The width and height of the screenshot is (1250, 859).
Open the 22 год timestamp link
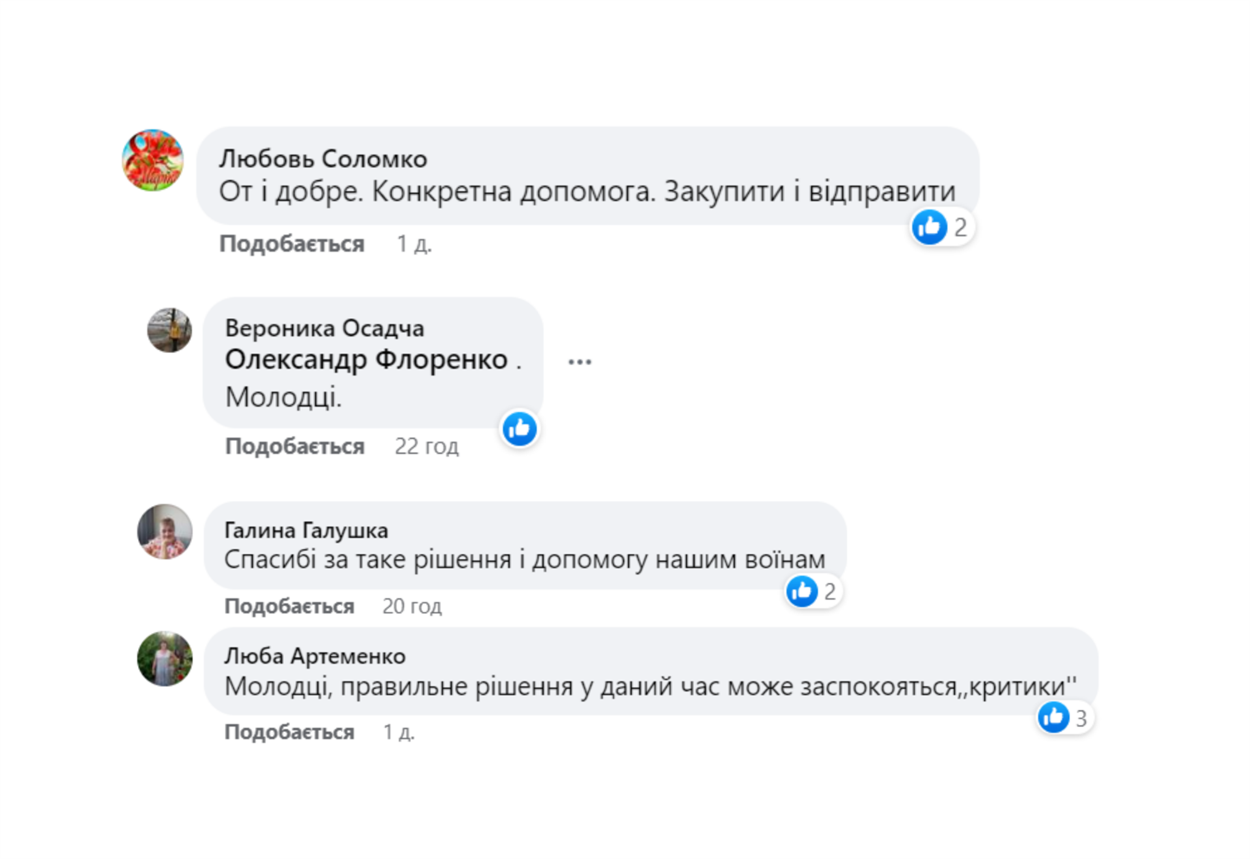click(427, 446)
